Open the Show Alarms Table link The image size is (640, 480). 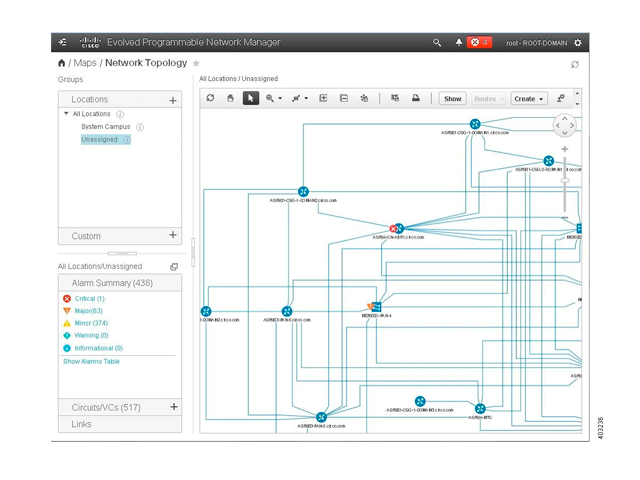click(x=91, y=361)
